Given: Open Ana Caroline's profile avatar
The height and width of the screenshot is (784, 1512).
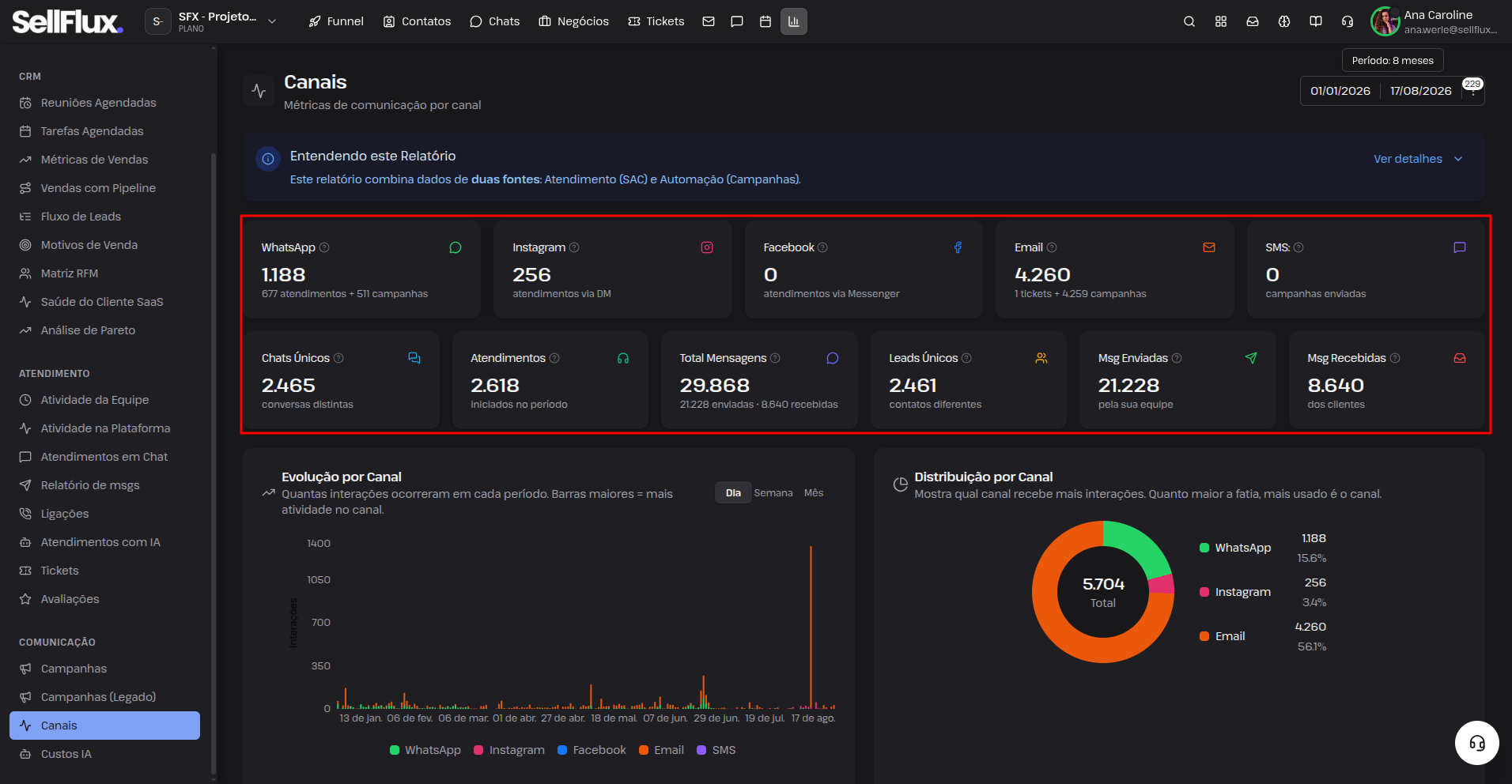Looking at the screenshot, I should click(x=1385, y=21).
